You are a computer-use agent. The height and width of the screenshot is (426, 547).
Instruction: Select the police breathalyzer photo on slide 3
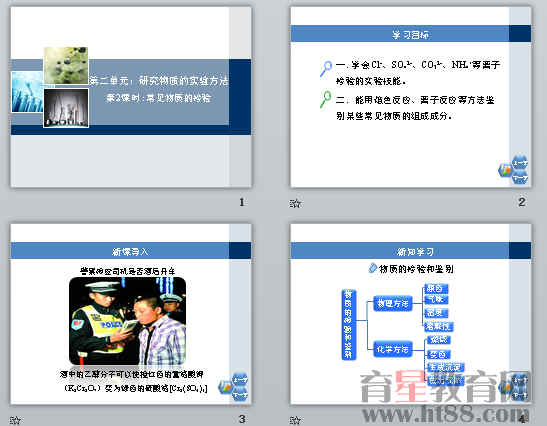128,321
